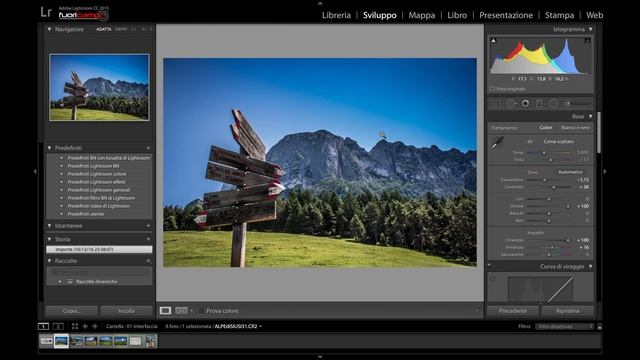Image resolution: width=640 pixels, height=360 pixels.
Task: Open the filter dropdown in filmstrip bar
Action: [x=564, y=327]
